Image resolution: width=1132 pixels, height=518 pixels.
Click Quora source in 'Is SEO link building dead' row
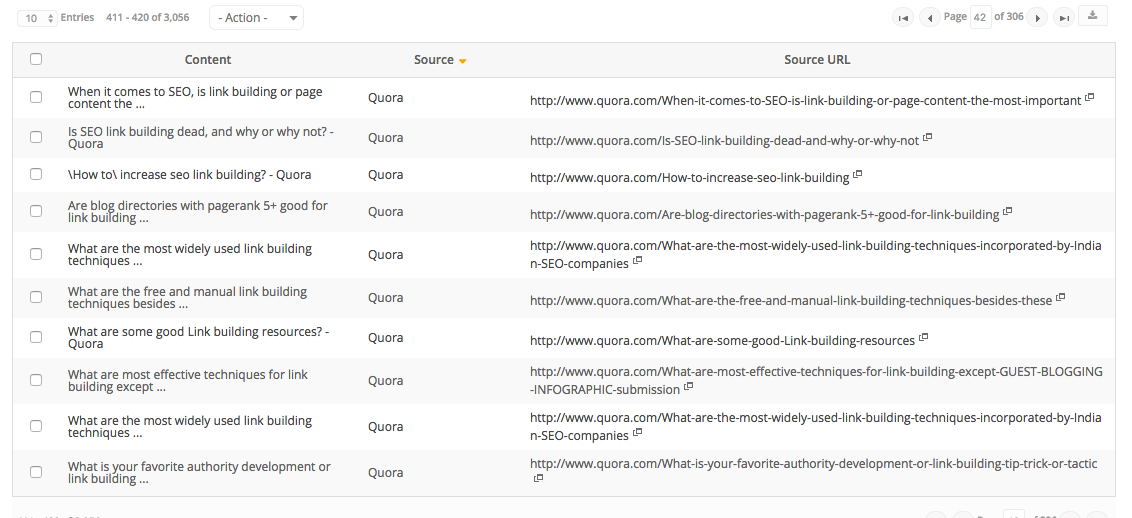tap(386, 138)
